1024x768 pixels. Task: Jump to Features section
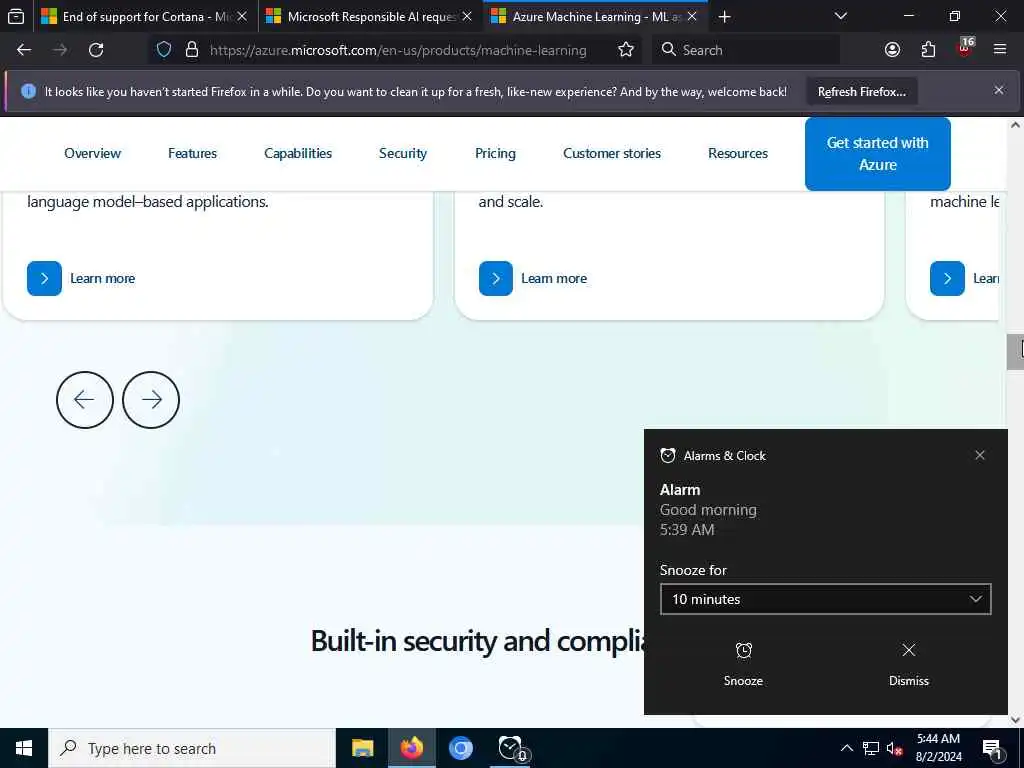point(193,153)
